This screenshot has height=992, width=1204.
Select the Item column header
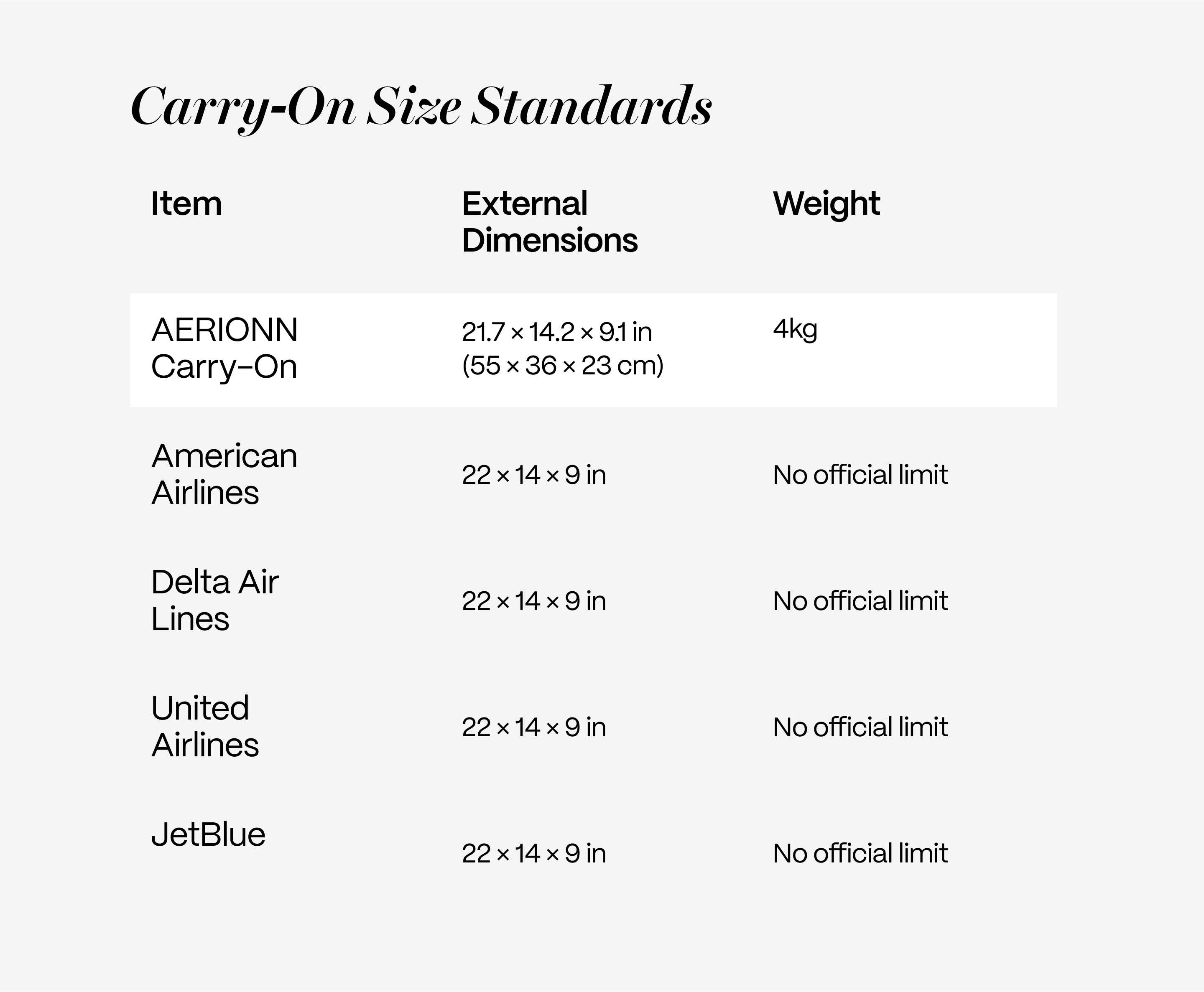186,203
